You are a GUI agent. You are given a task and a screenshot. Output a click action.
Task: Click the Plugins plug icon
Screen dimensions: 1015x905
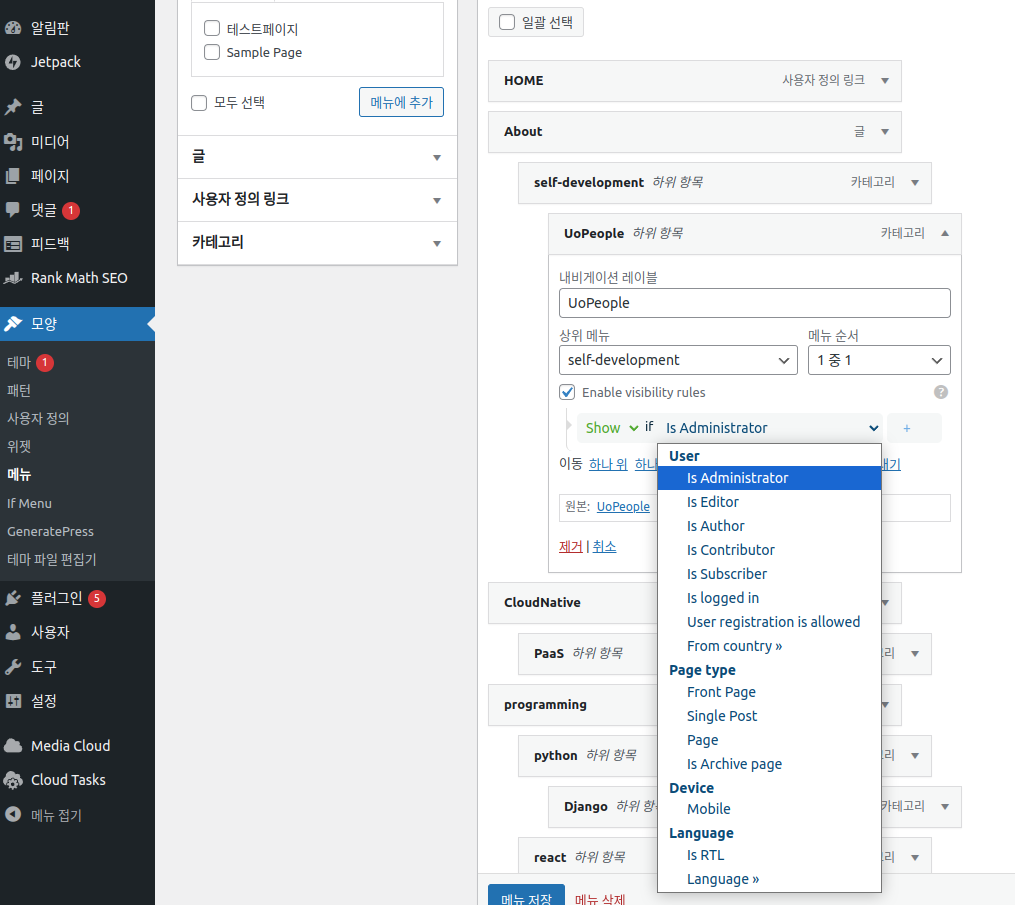coord(13,599)
